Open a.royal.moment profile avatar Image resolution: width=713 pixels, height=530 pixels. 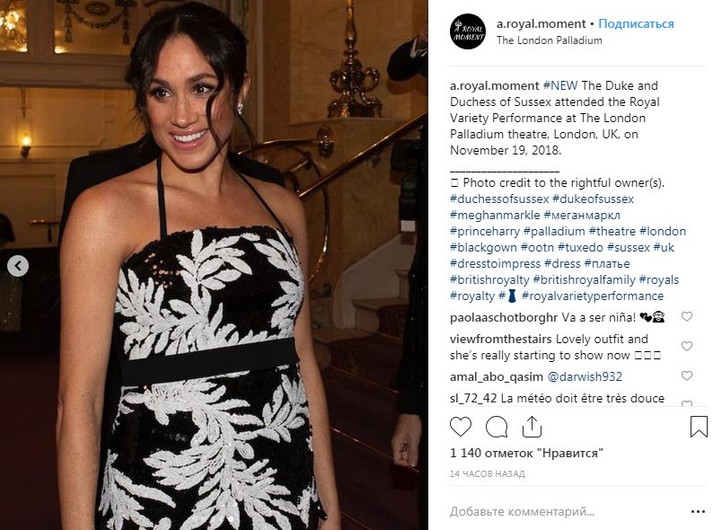[x=468, y=31]
